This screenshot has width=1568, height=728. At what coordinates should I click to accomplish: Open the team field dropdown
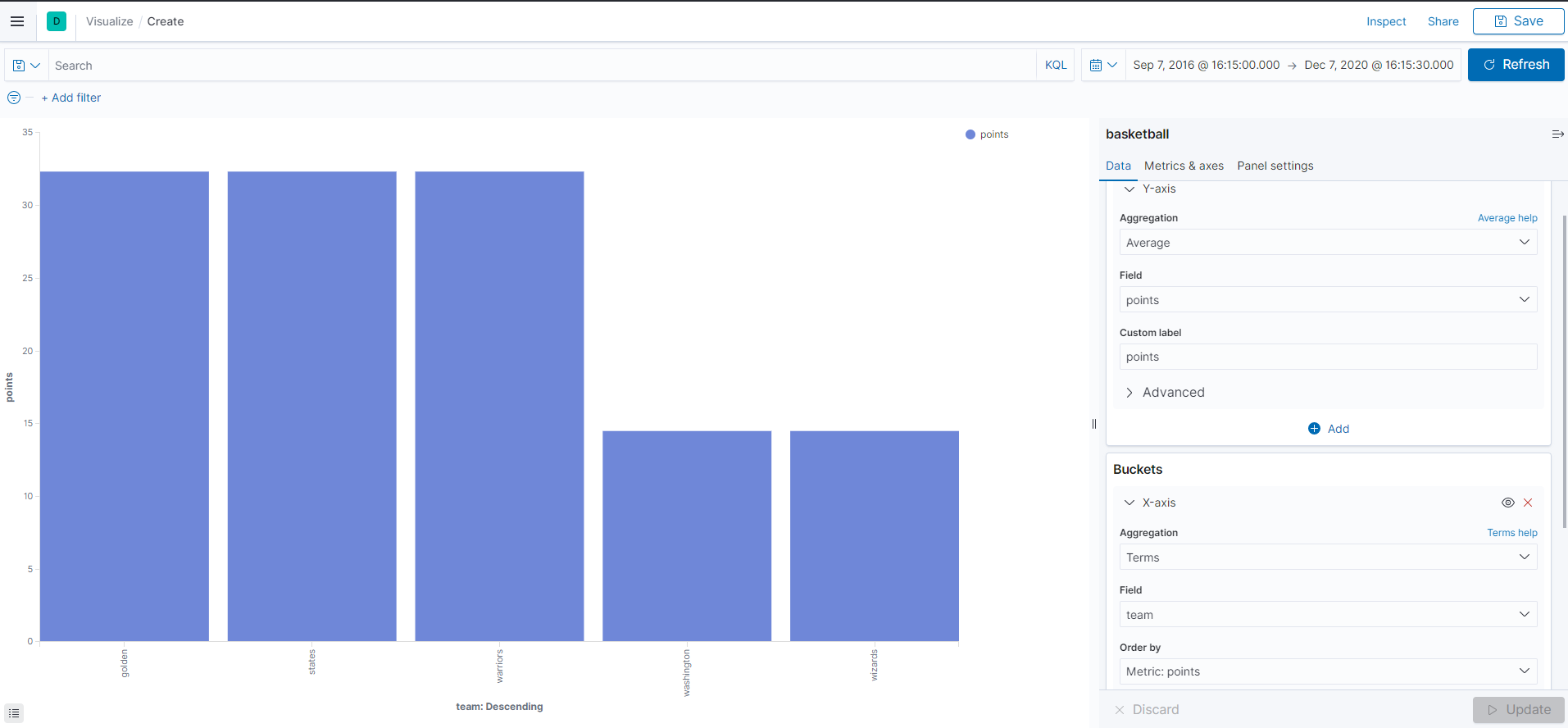(x=1328, y=615)
